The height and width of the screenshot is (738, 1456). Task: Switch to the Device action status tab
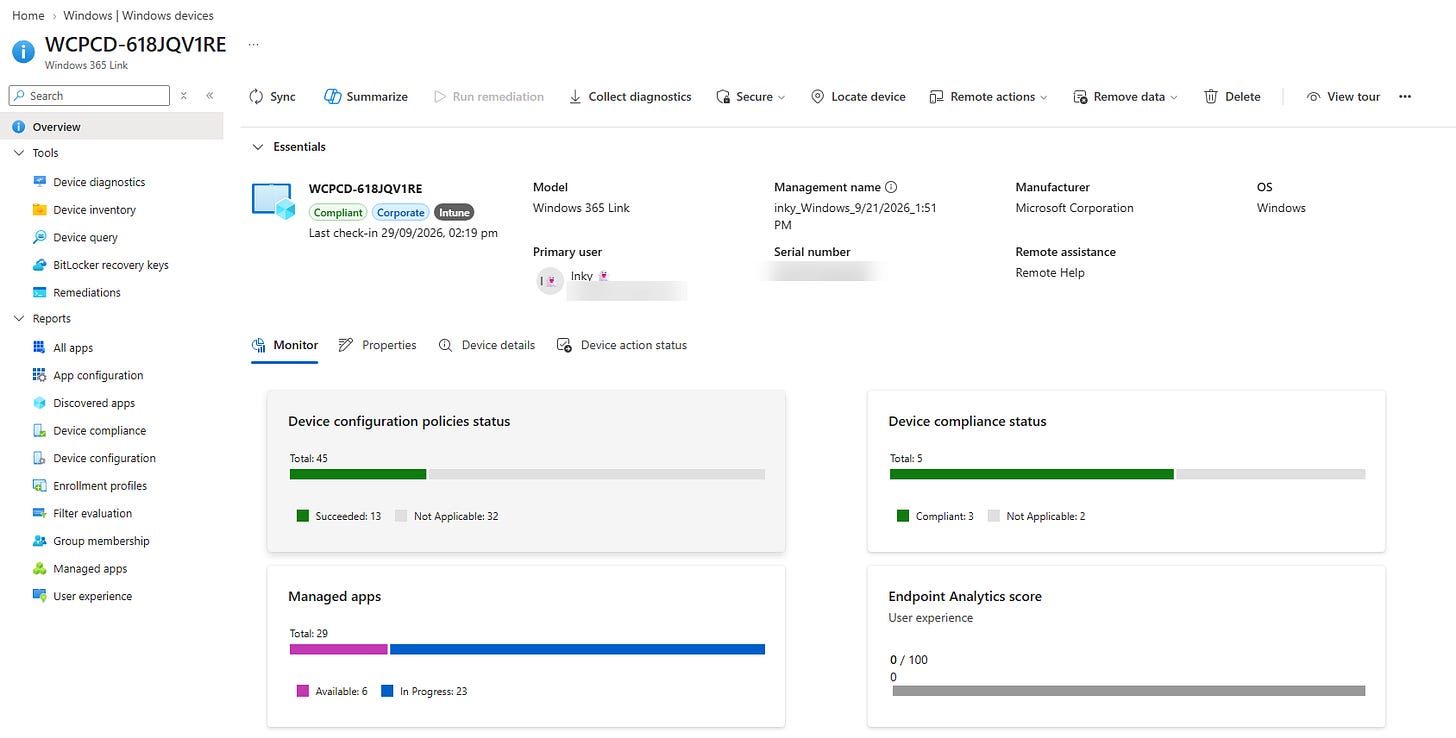(x=622, y=345)
